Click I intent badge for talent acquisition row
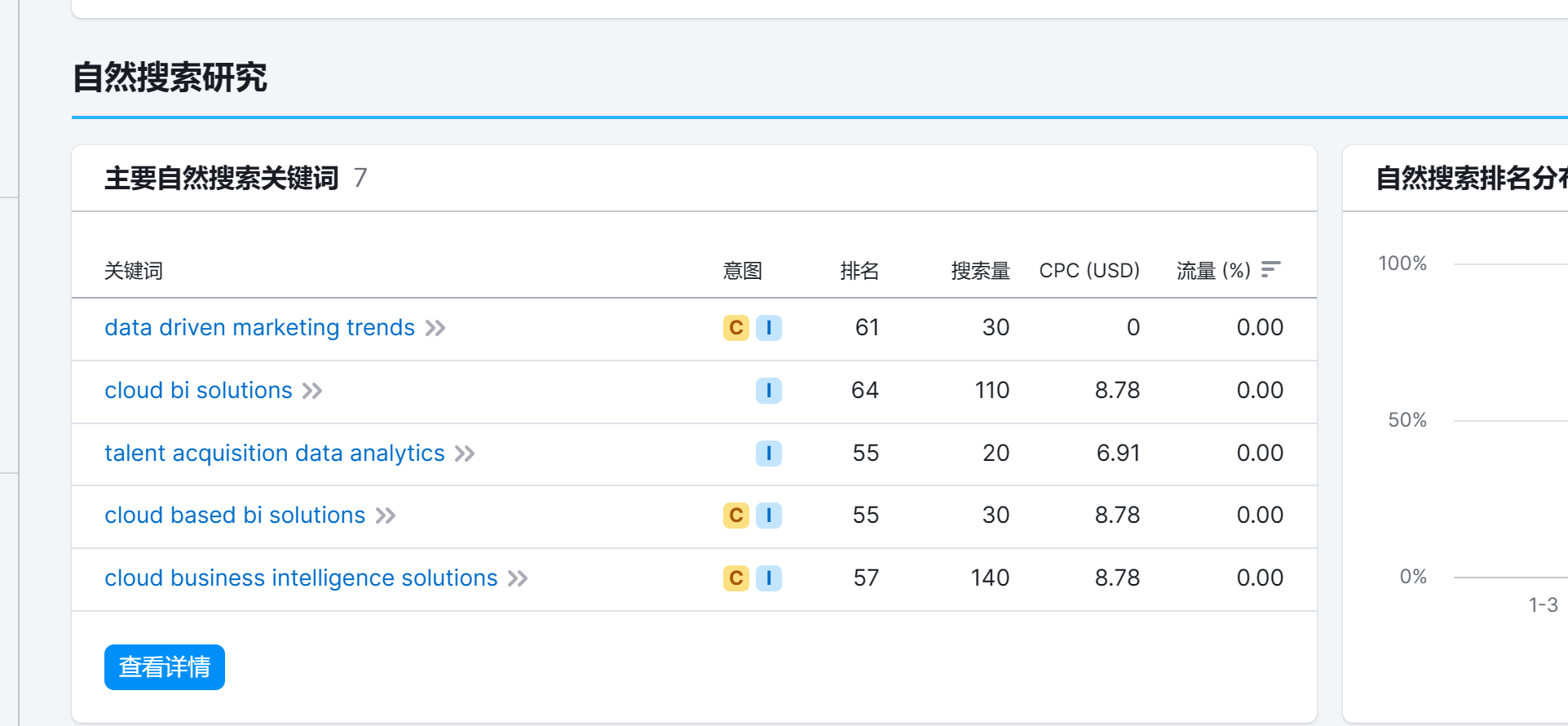This screenshot has width=1568, height=726. point(768,453)
